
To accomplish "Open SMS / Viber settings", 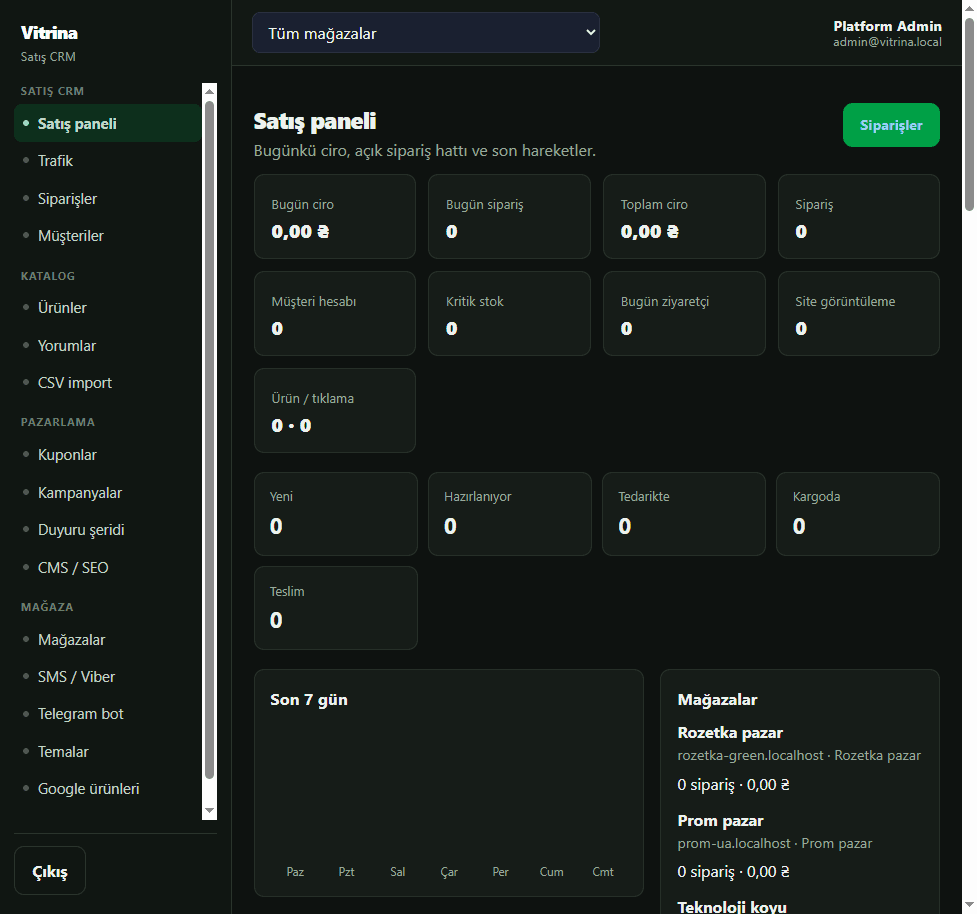I will 107,677.
